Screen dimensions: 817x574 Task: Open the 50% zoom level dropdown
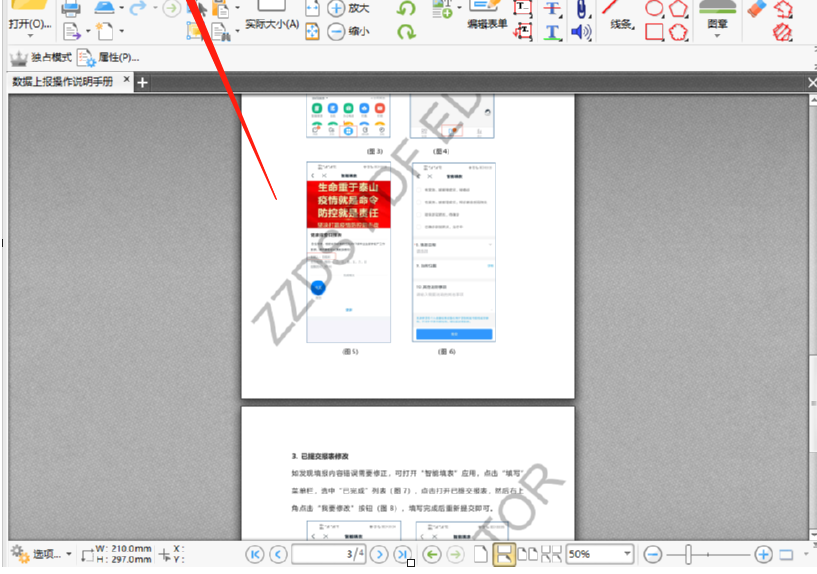click(627, 554)
